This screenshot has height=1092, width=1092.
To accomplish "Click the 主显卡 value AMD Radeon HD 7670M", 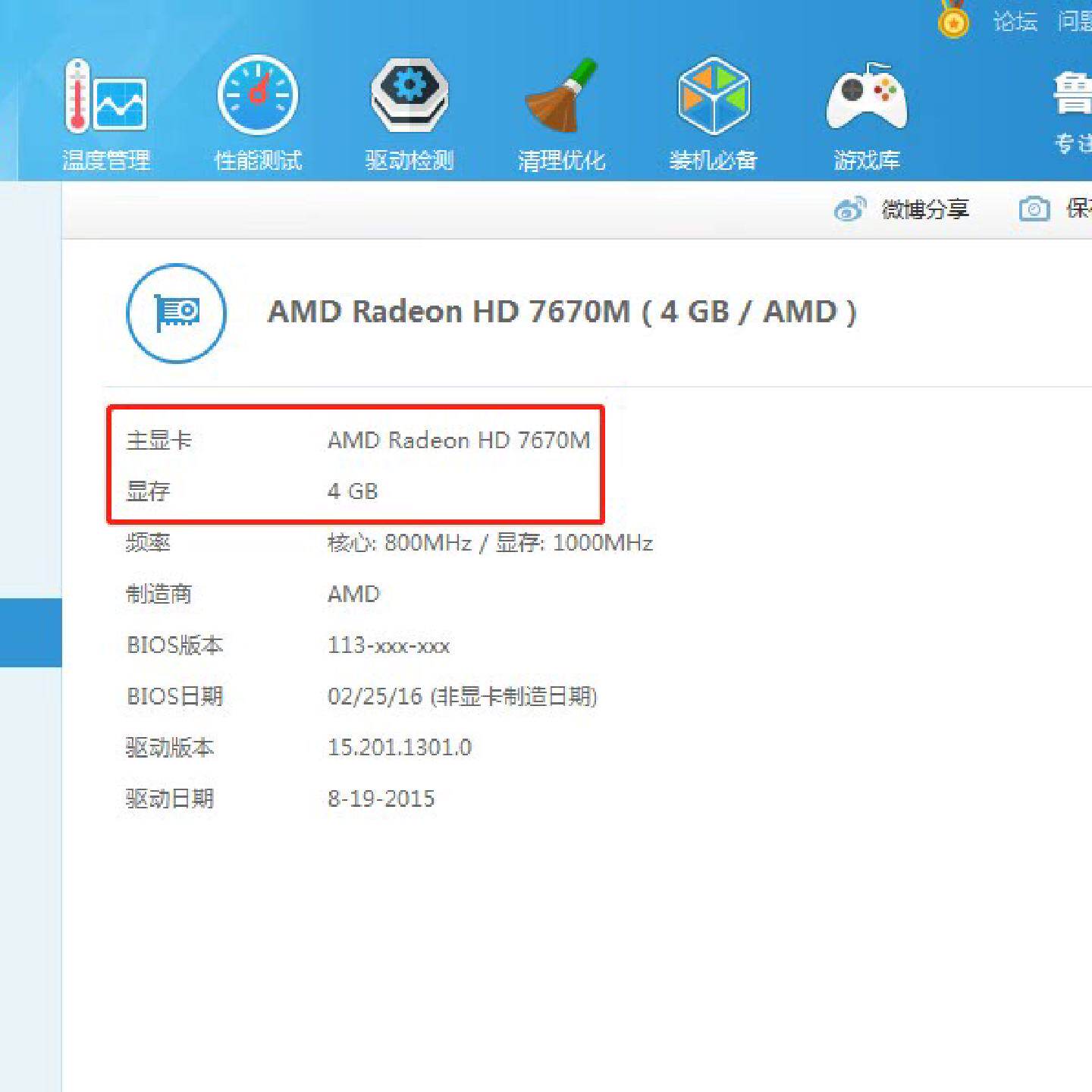I will point(459,441).
